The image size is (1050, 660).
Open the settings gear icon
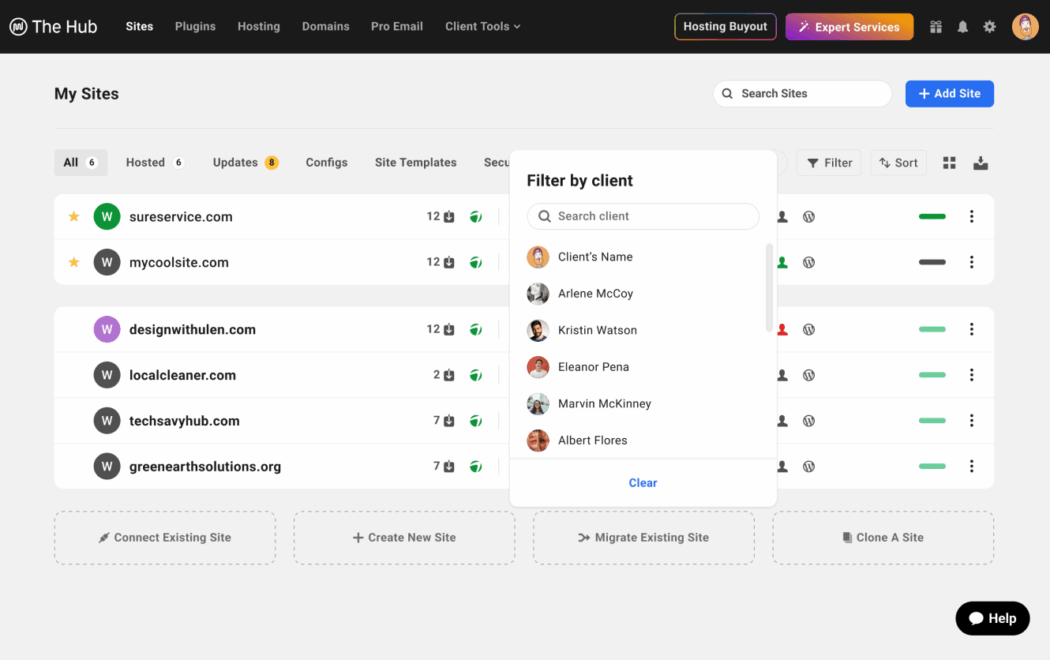989,26
